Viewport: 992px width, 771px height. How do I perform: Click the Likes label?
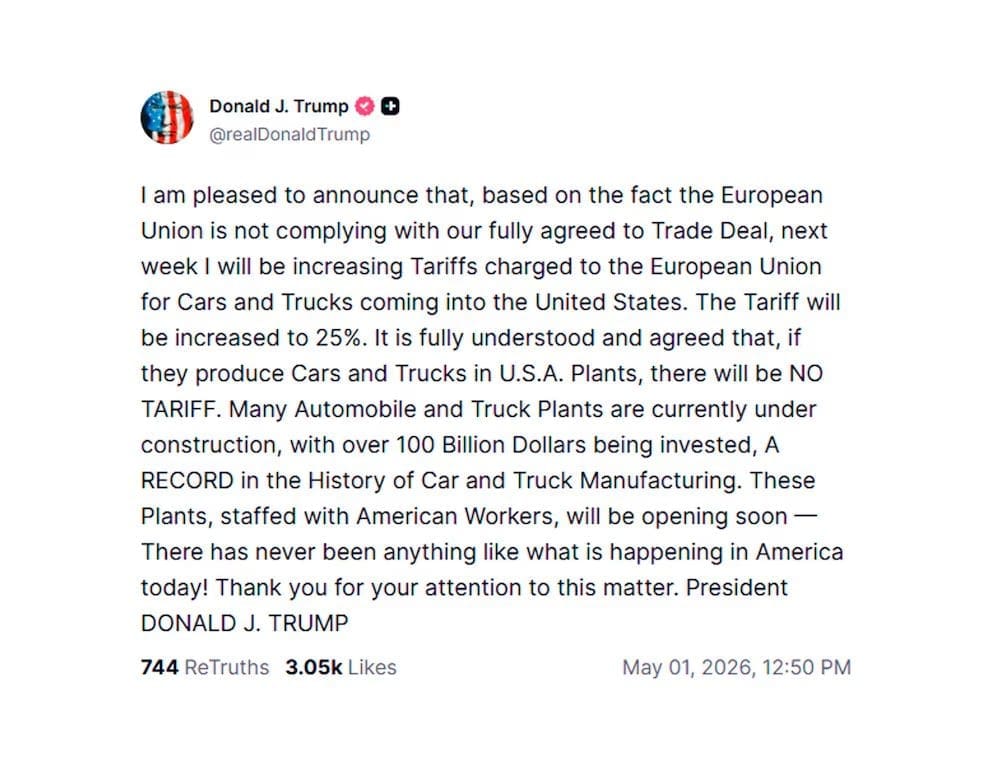373,667
